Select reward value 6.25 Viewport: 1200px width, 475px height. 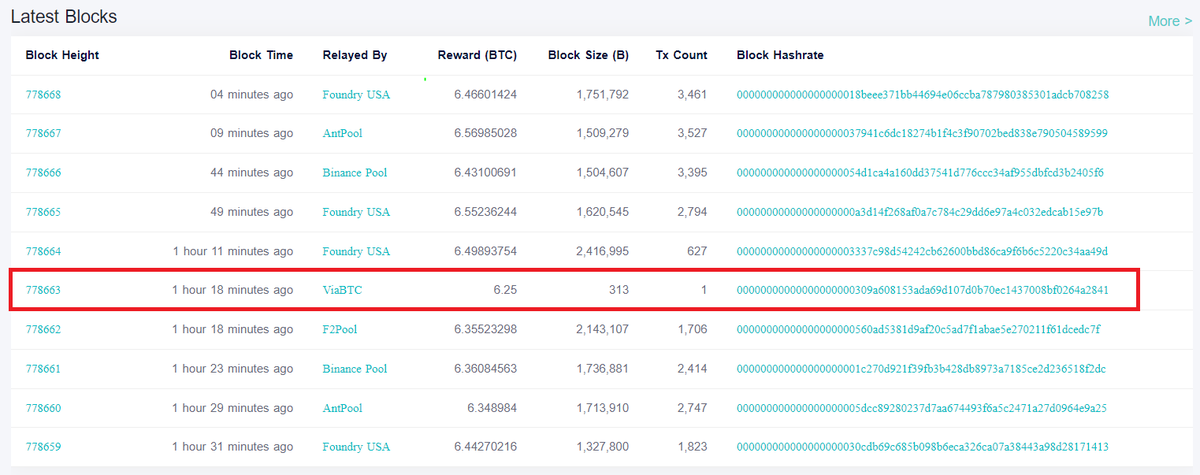coord(505,290)
